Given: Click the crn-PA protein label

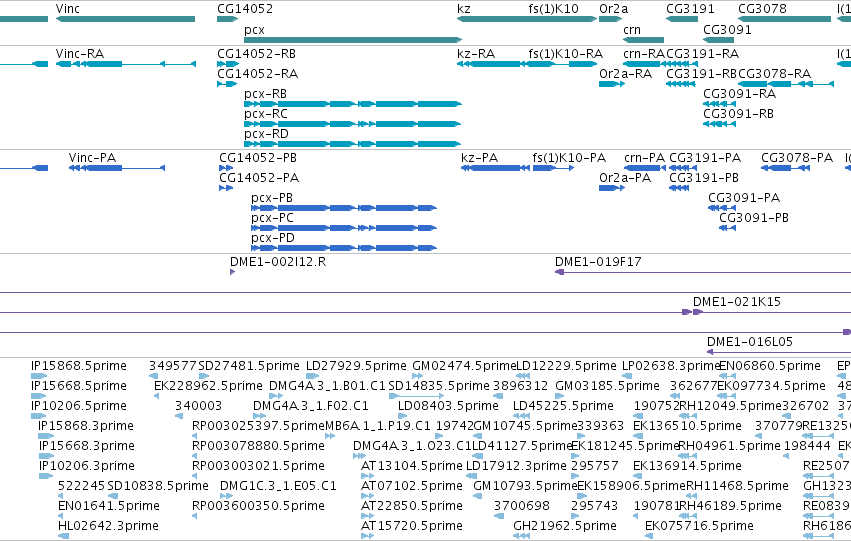Looking at the screenshot, I should 644,158.
